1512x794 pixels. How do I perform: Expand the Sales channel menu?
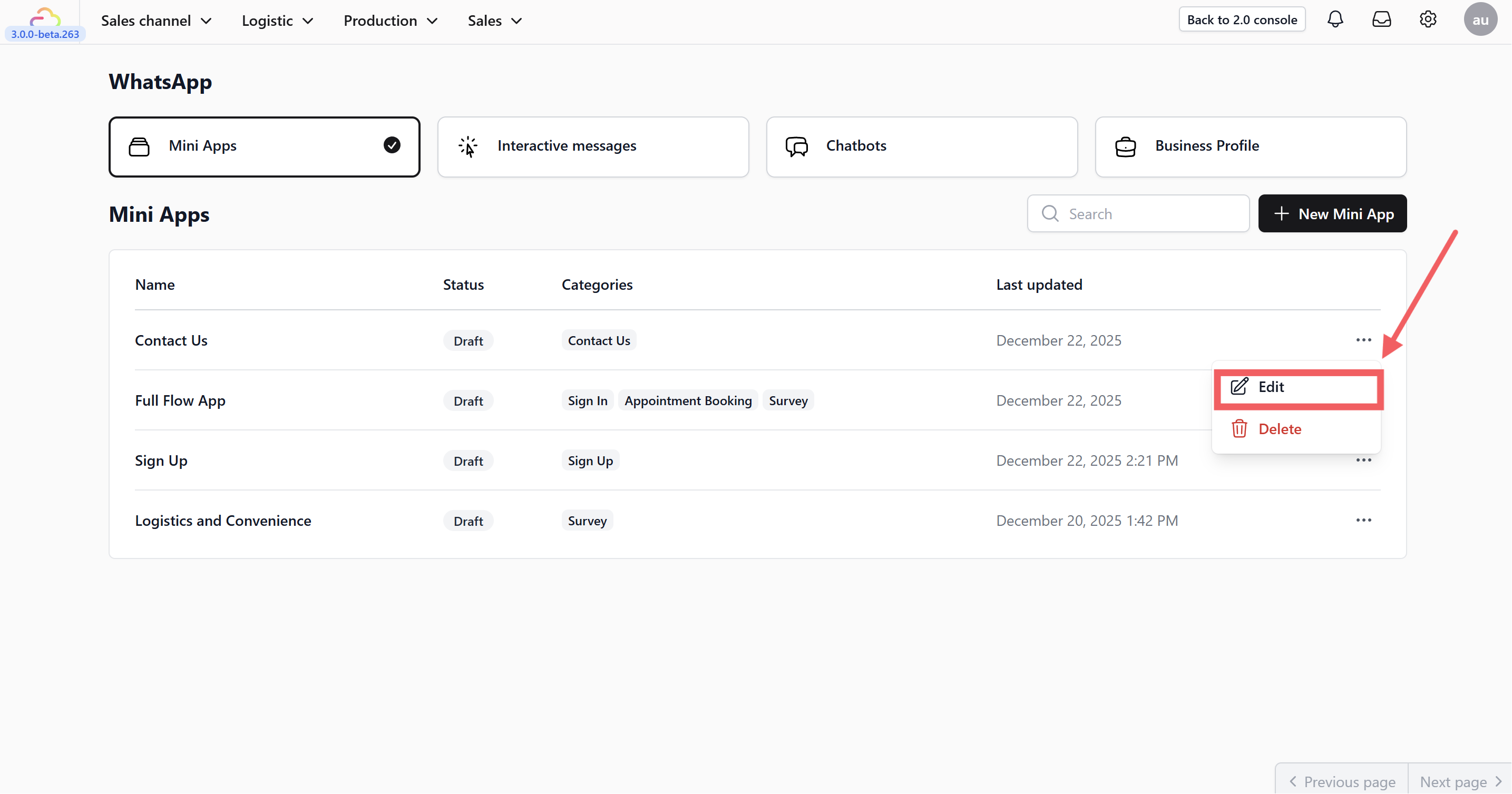pos(156,21)
